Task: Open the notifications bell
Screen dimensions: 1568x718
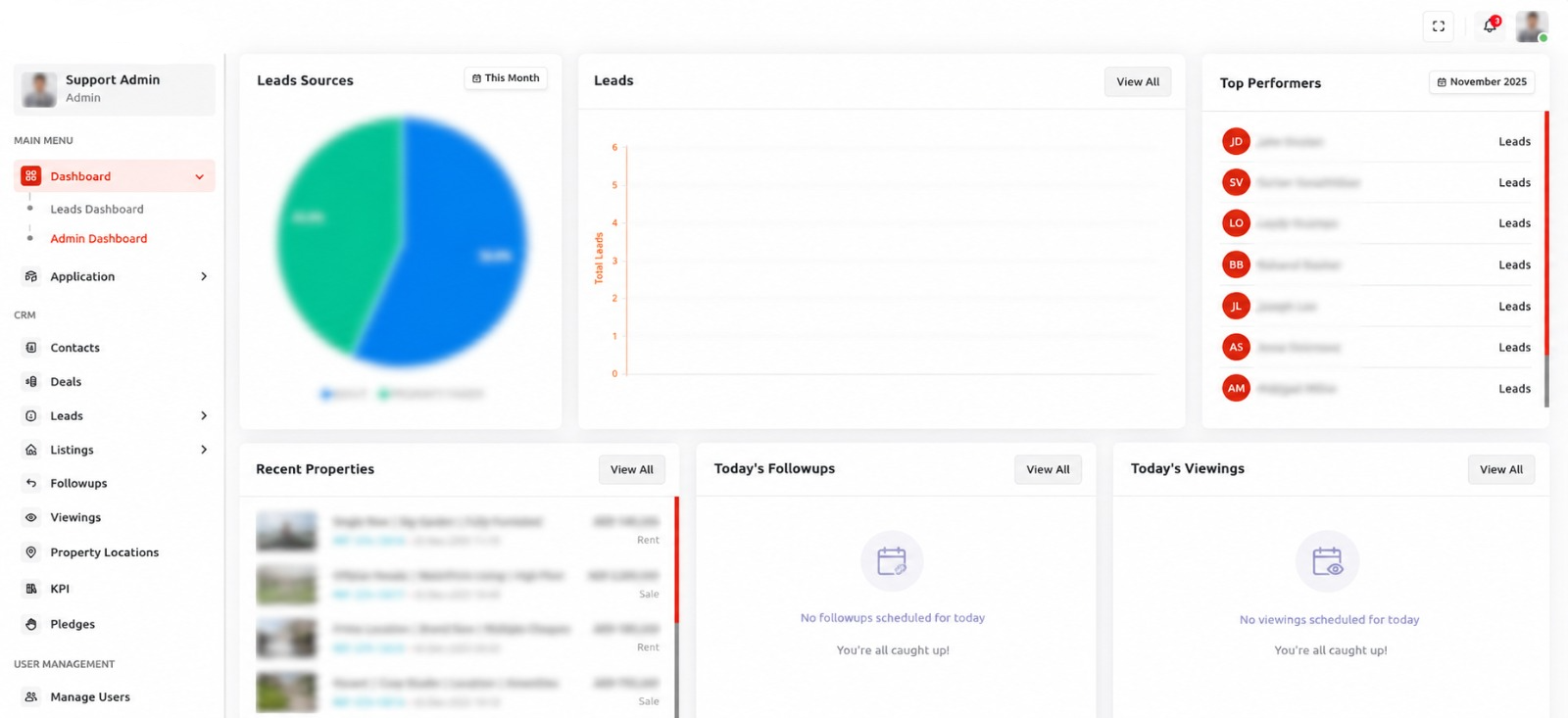Action: (1490, 26)
